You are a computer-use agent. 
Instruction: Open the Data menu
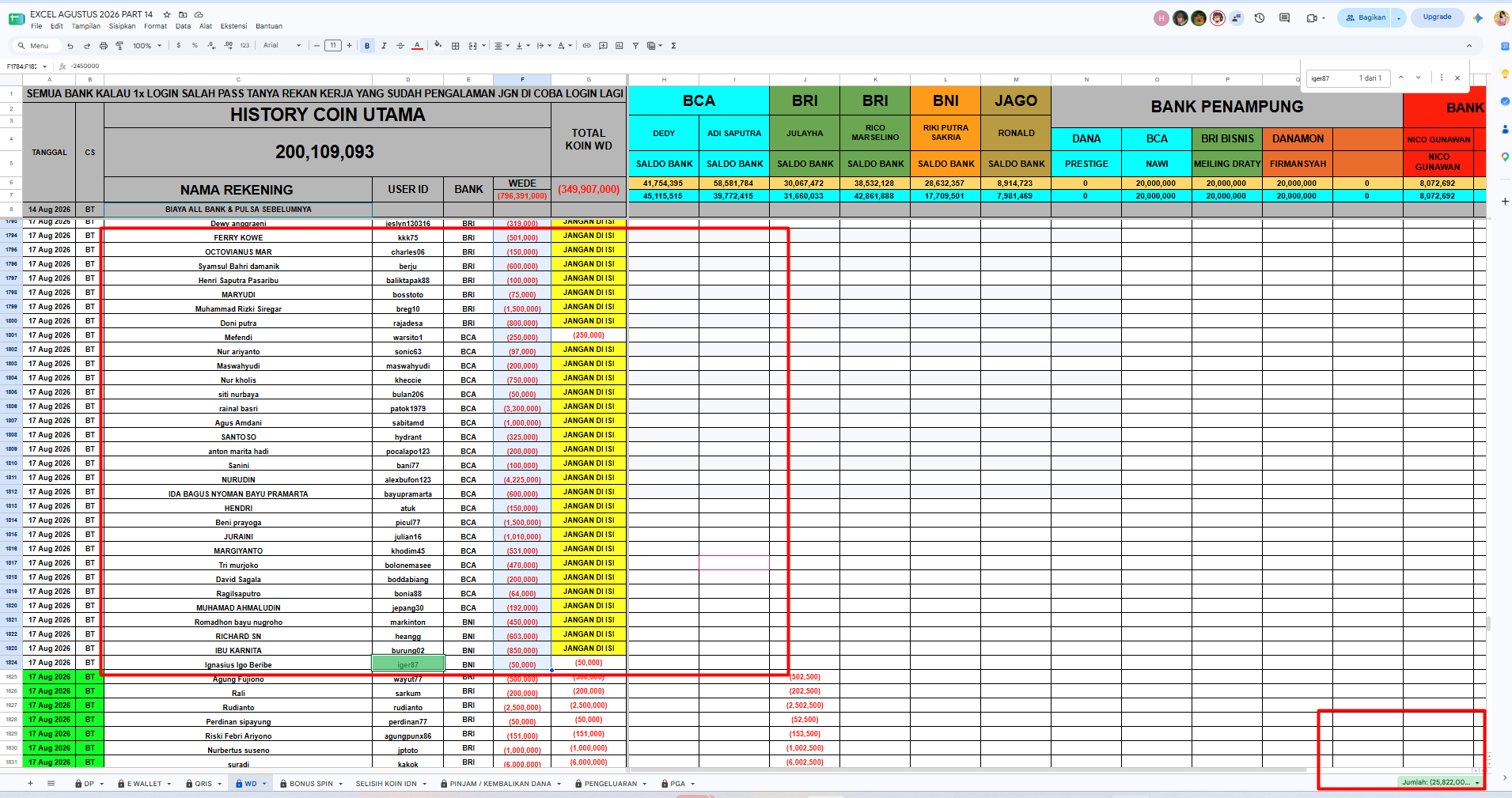[x=183, y=26]
